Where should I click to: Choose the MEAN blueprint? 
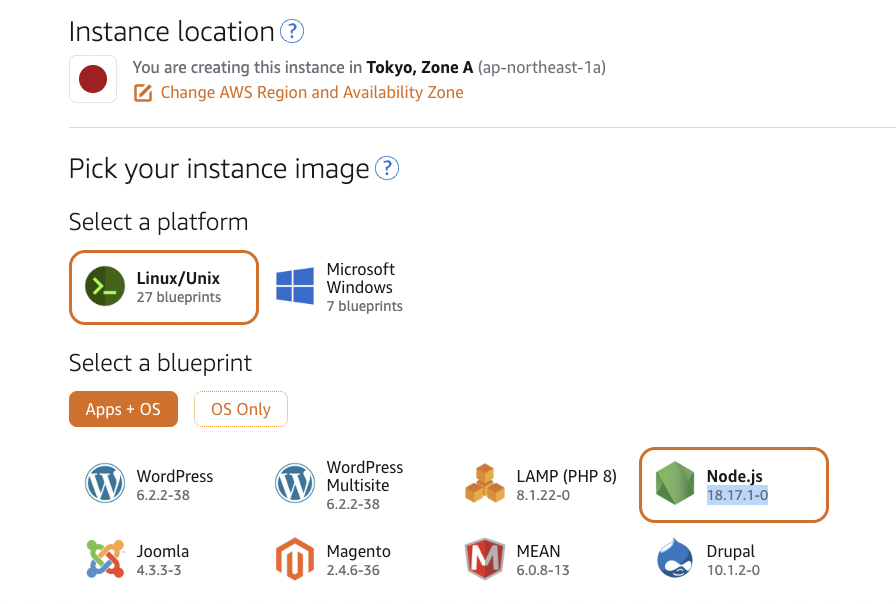click(519, 559)
